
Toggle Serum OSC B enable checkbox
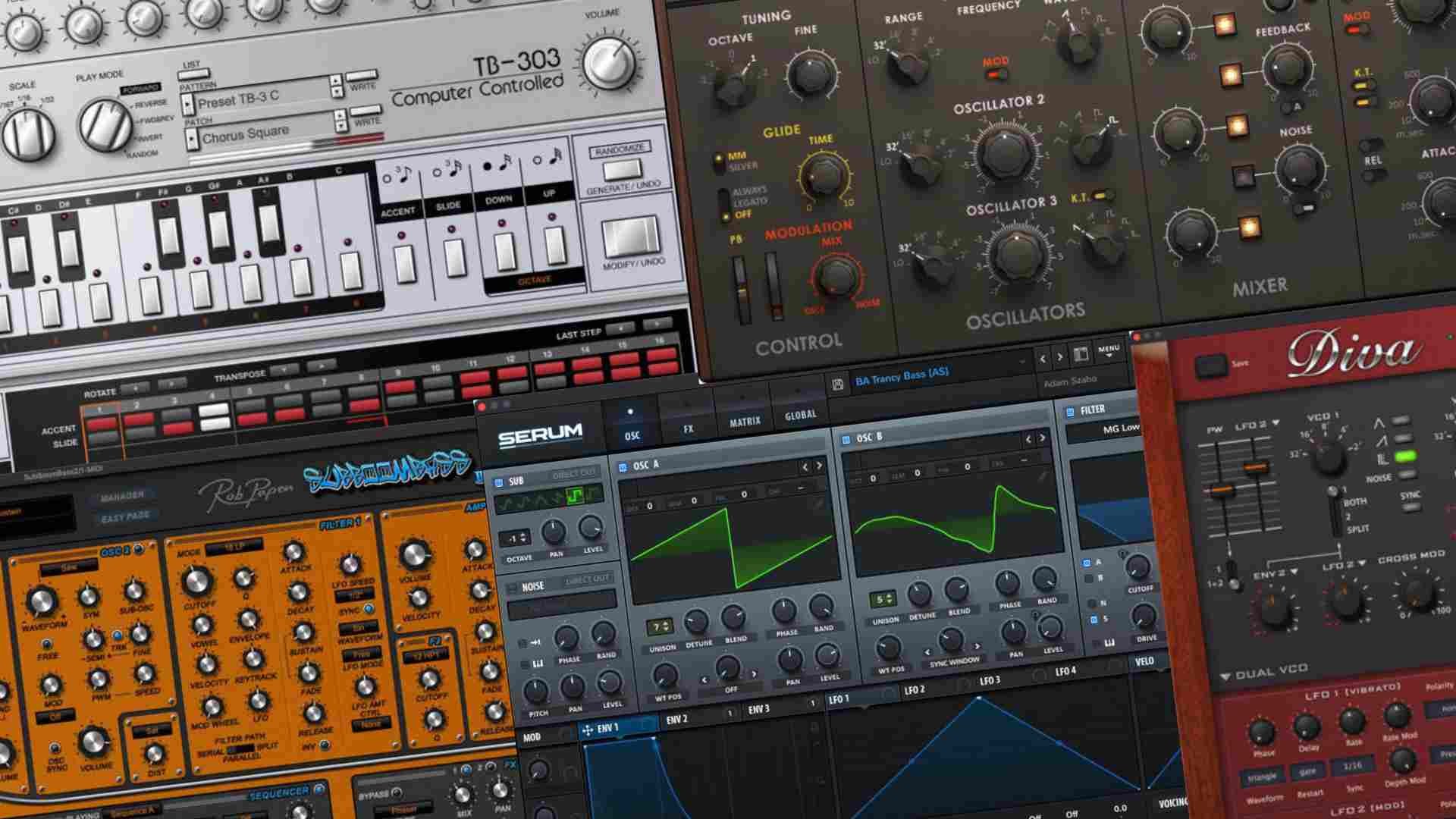pyautogui.click(x=846, y=438)
